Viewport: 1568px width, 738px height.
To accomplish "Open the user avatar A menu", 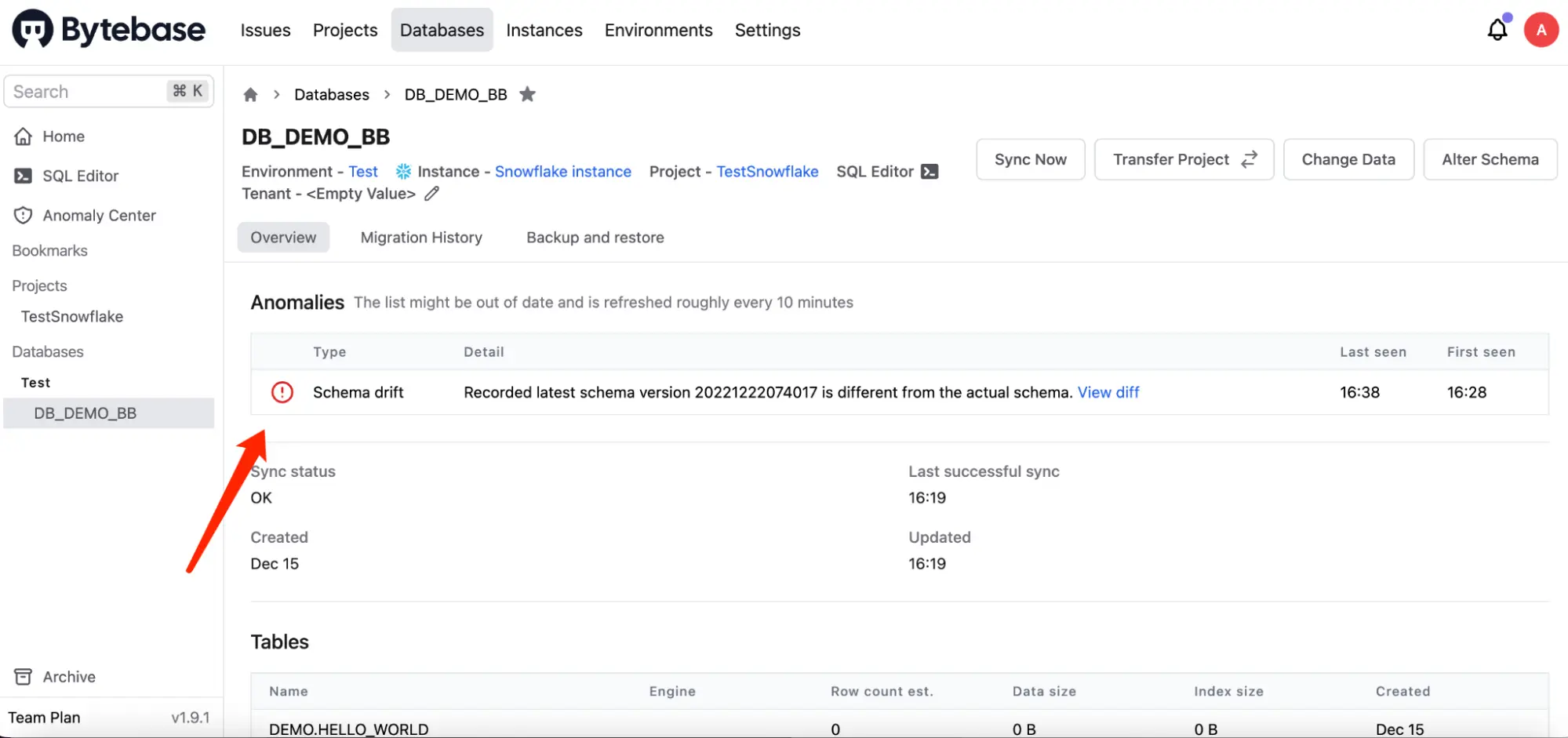I will 1541,30.
